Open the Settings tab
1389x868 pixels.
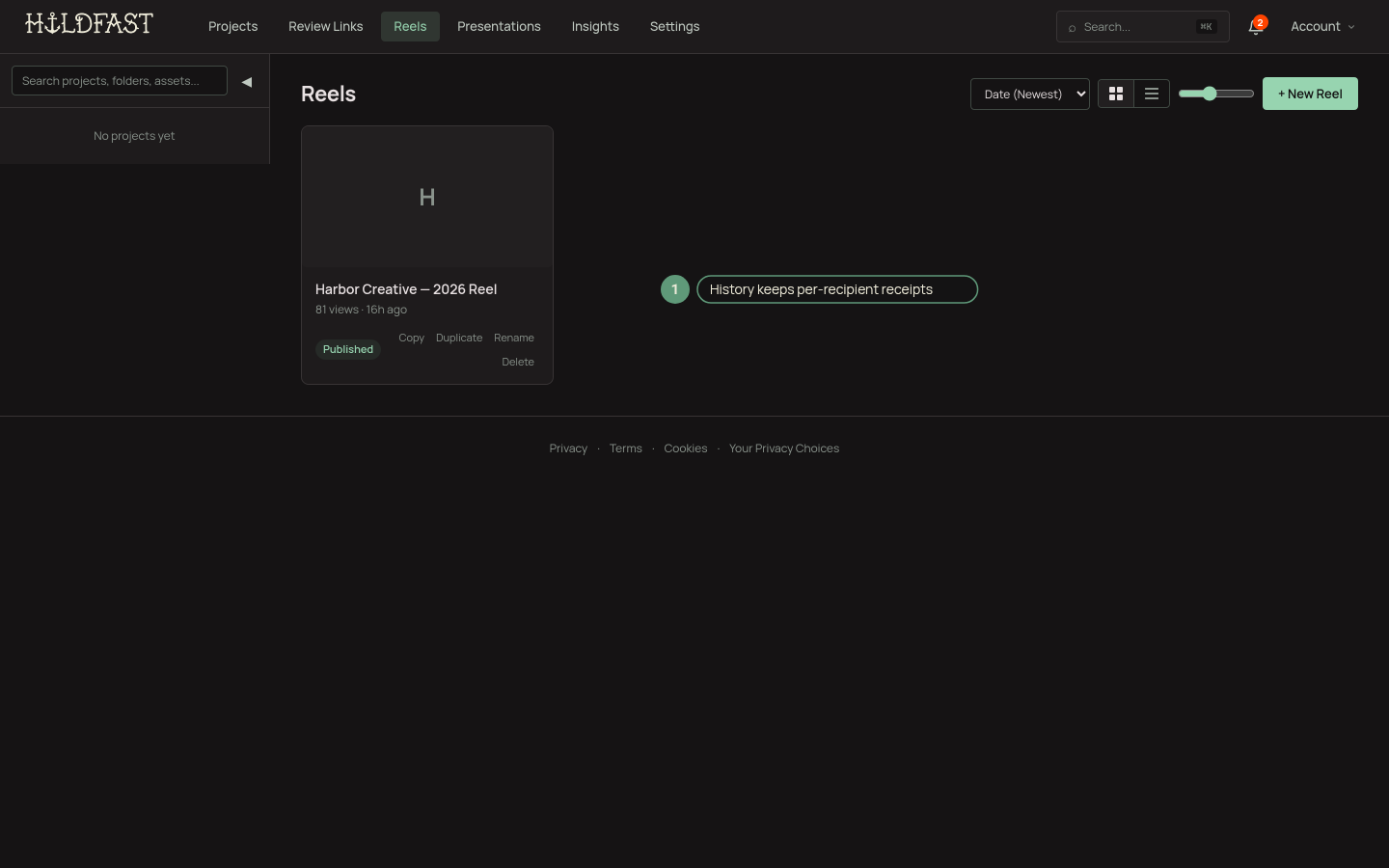click(x=674, y=27)
